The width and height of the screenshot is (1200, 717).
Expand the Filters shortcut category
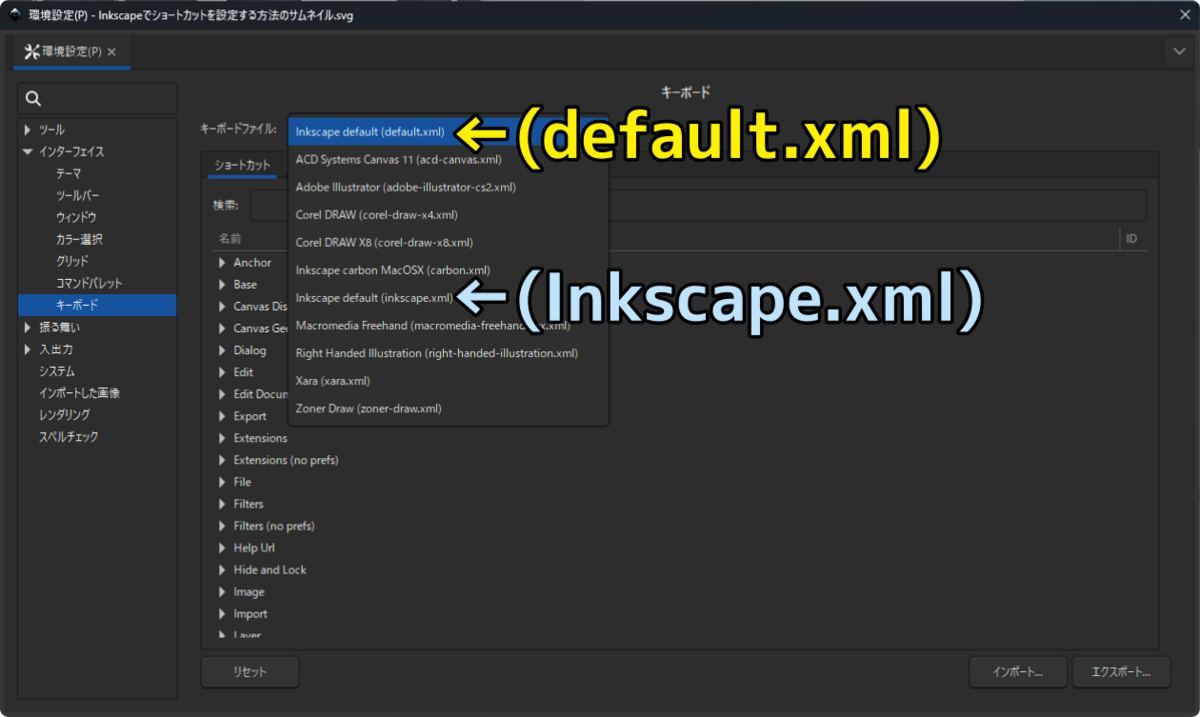point(222,503)
